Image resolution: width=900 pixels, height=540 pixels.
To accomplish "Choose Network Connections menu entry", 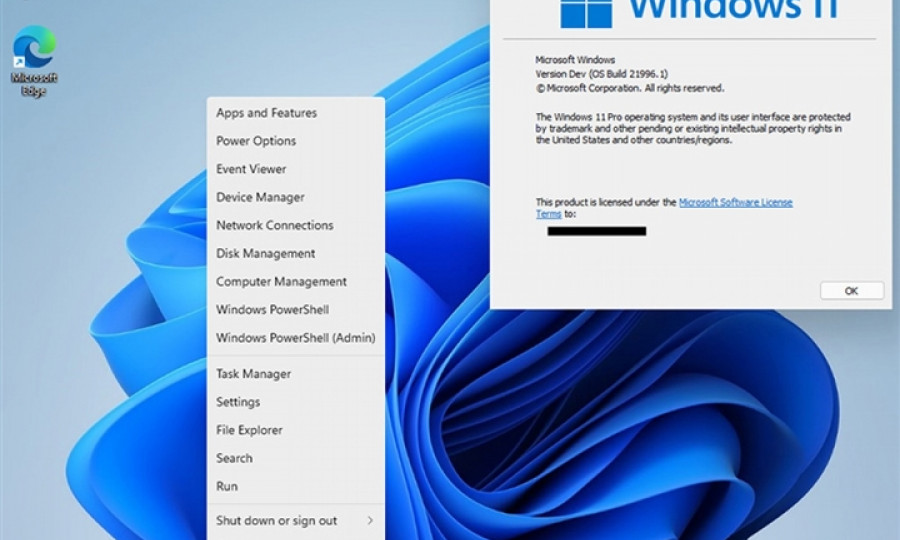I will coord(275,225).
